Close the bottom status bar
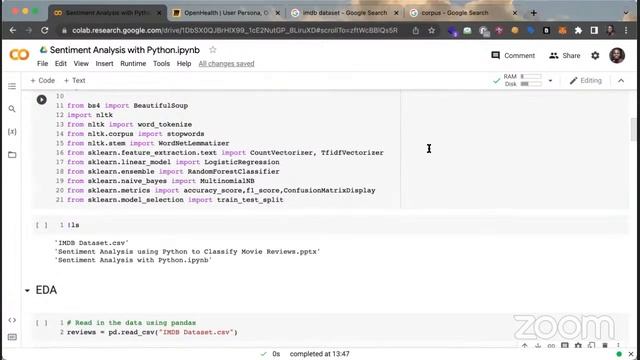This screenshot has height=360, width=640. 631,354
